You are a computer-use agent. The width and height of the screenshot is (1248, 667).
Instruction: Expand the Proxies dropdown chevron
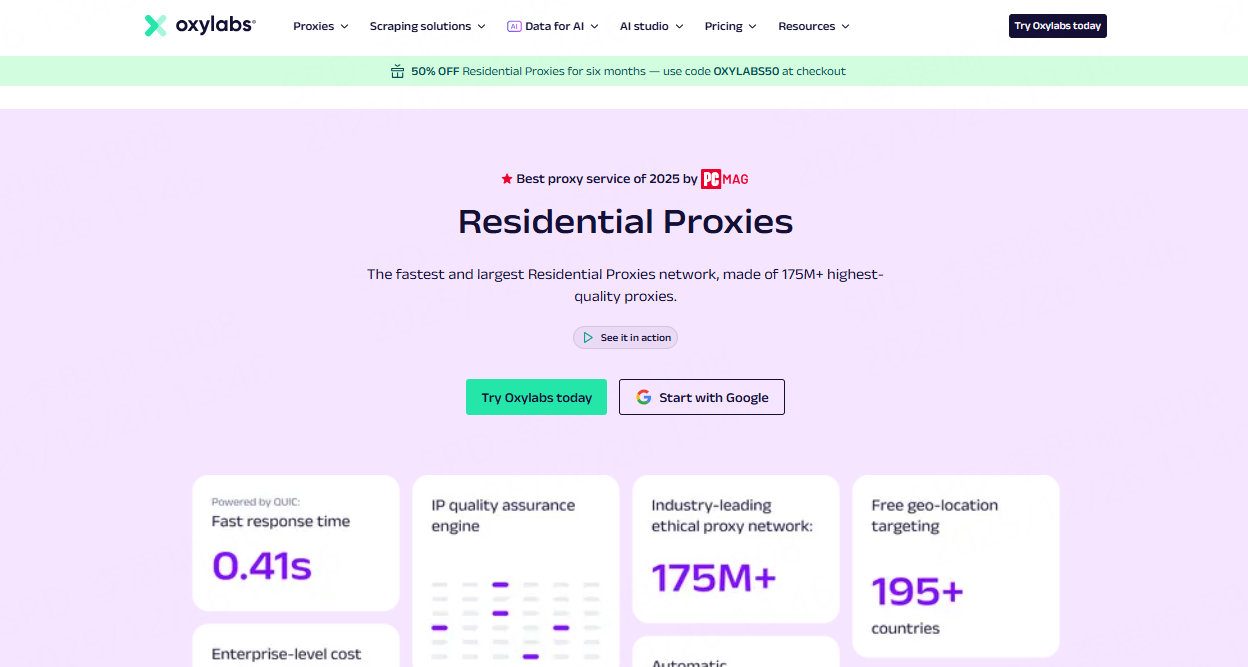(345, 27)
